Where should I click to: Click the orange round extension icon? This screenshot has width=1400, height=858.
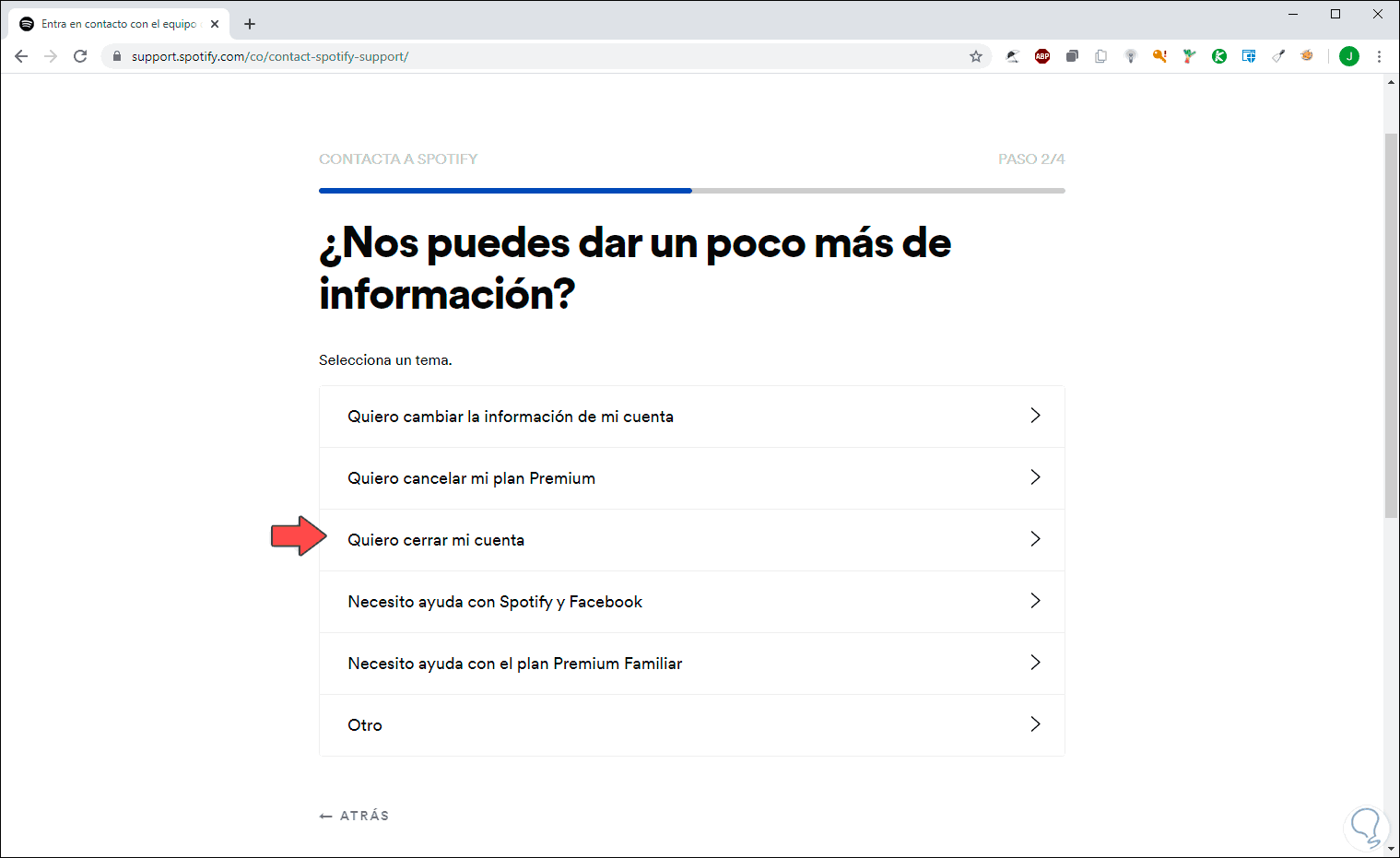click(1307, 56)
